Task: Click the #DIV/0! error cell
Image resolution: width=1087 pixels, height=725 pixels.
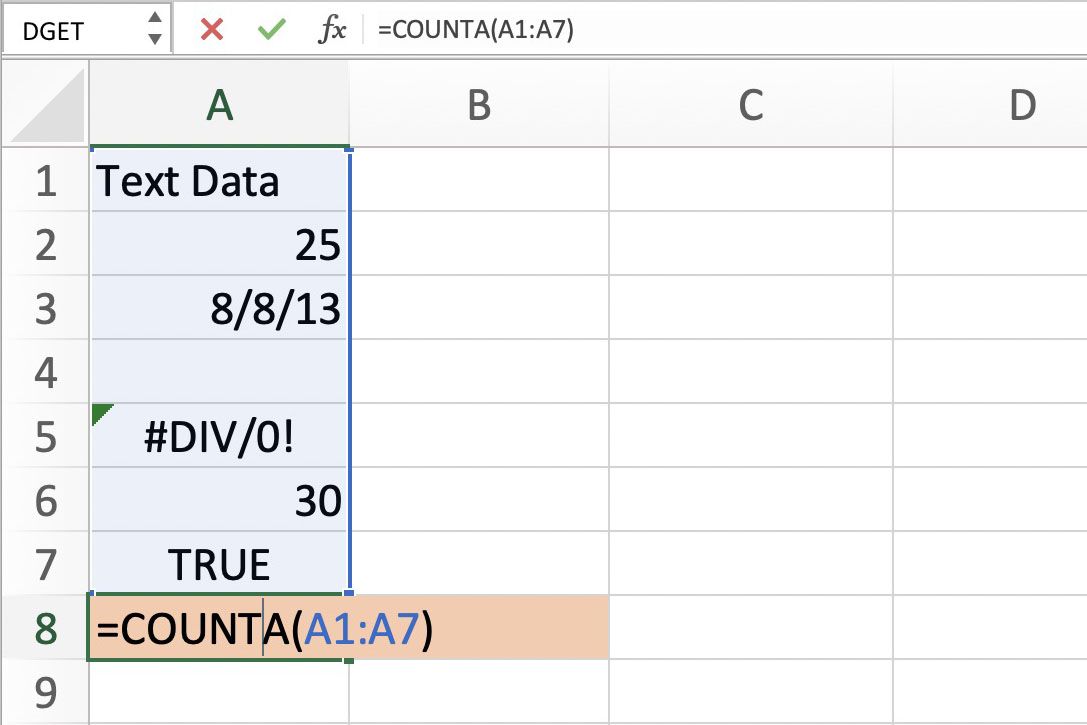Action: tap(219, 438)
